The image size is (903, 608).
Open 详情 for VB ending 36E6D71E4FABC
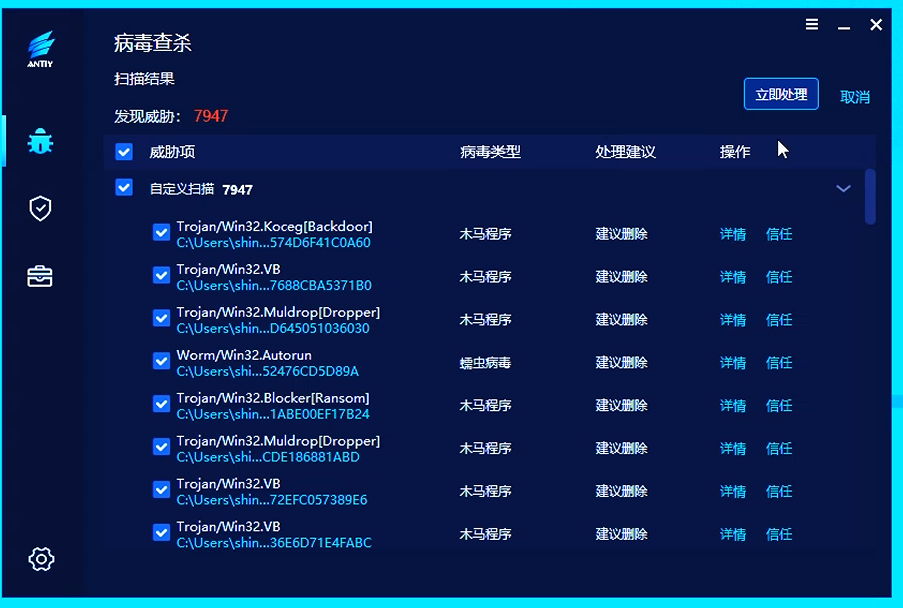coord(733,534)
